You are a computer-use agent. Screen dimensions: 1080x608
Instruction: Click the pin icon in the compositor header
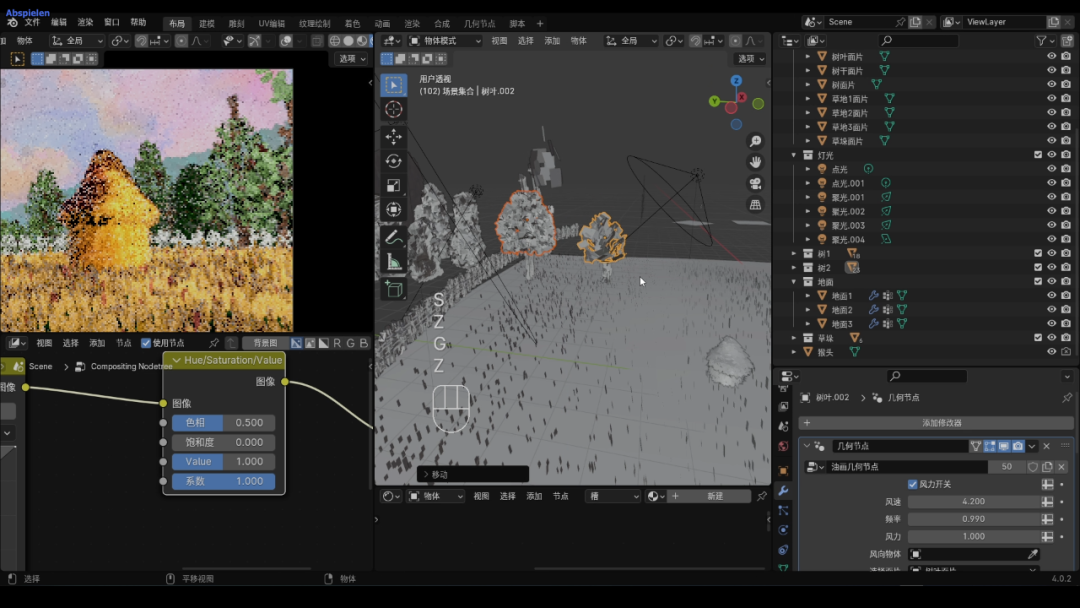(214, 343)
